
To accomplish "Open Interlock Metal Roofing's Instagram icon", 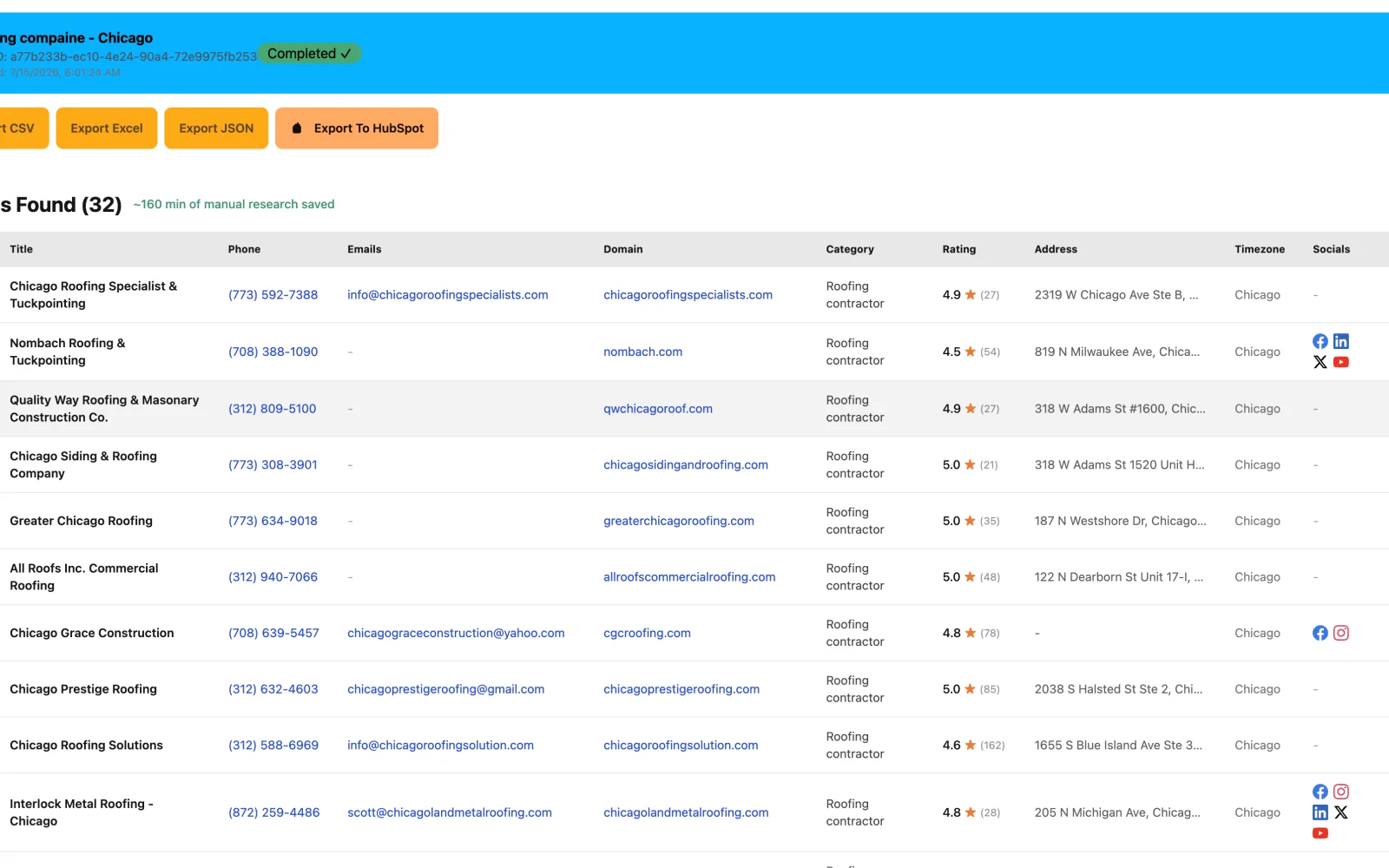I will pos(1341,792).
